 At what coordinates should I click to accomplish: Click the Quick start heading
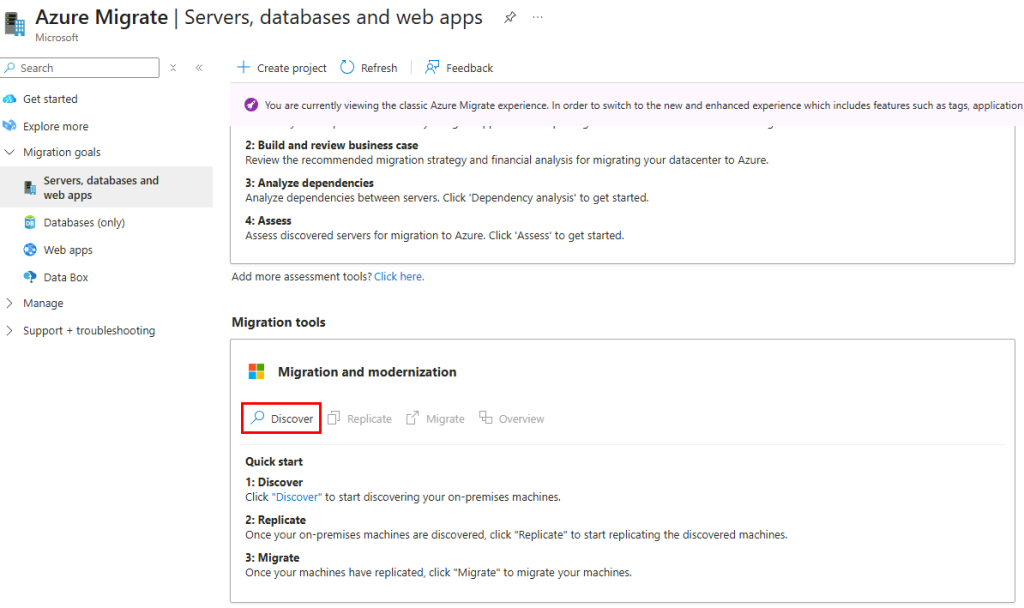274,462
